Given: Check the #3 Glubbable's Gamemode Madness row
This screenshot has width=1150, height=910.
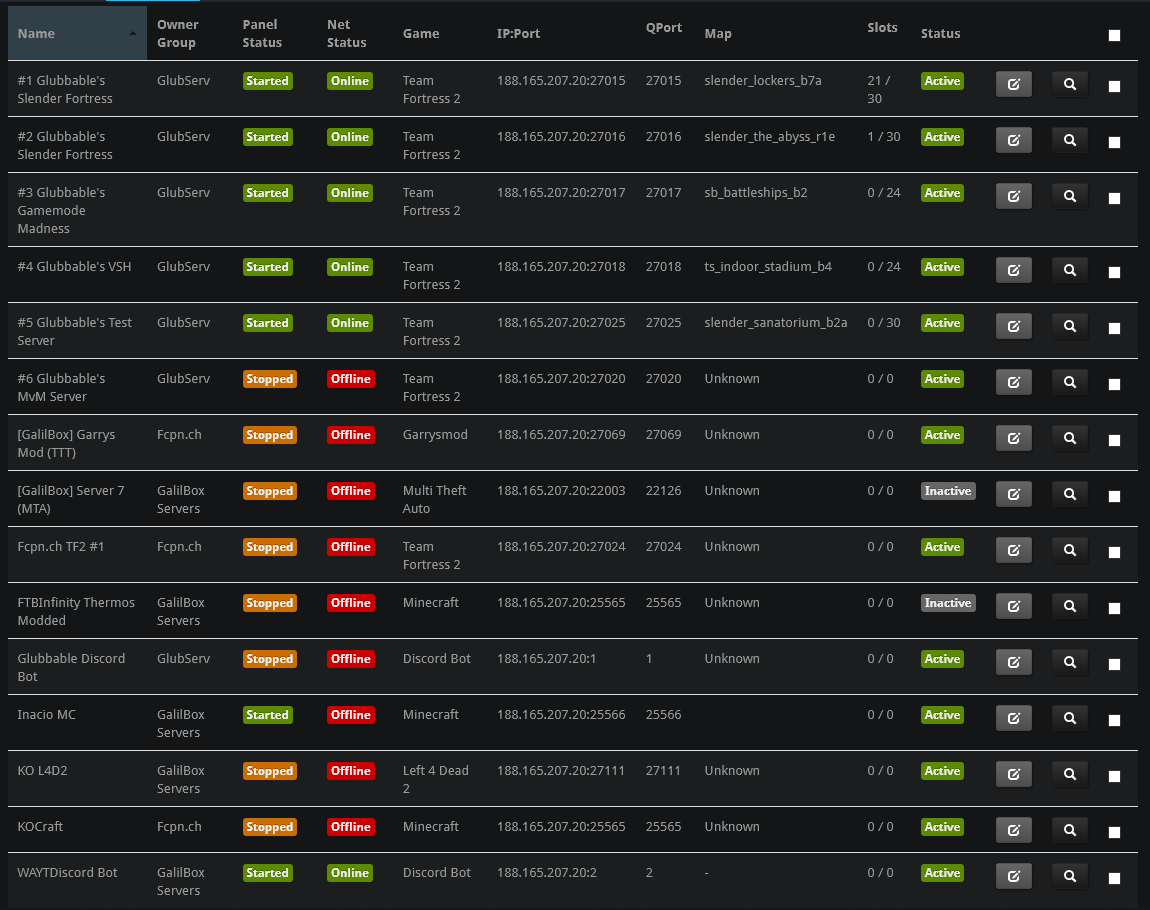Looking at the screenshot, I should 1114,199.
